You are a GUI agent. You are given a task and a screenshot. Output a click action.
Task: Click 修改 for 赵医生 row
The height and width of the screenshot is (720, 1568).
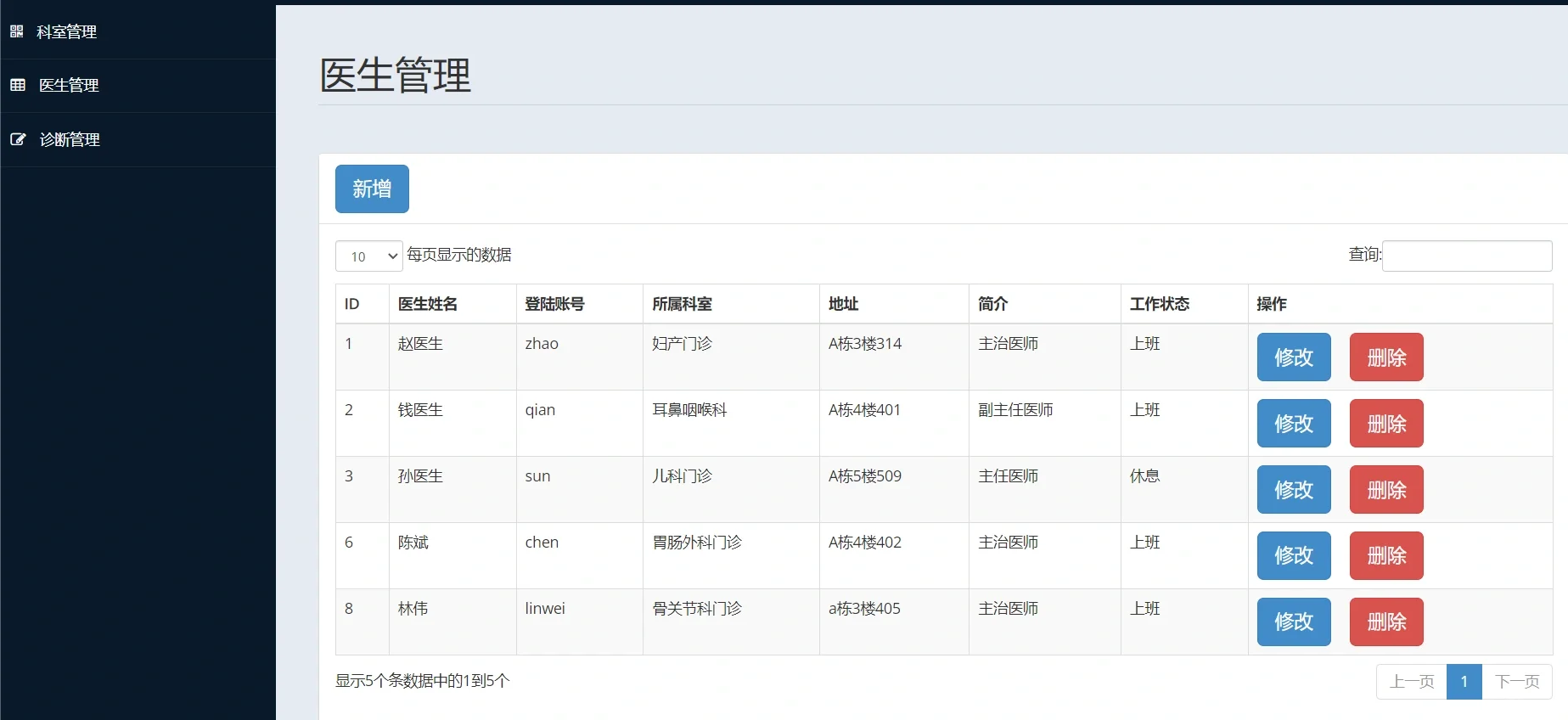[x=1294, y=357]
